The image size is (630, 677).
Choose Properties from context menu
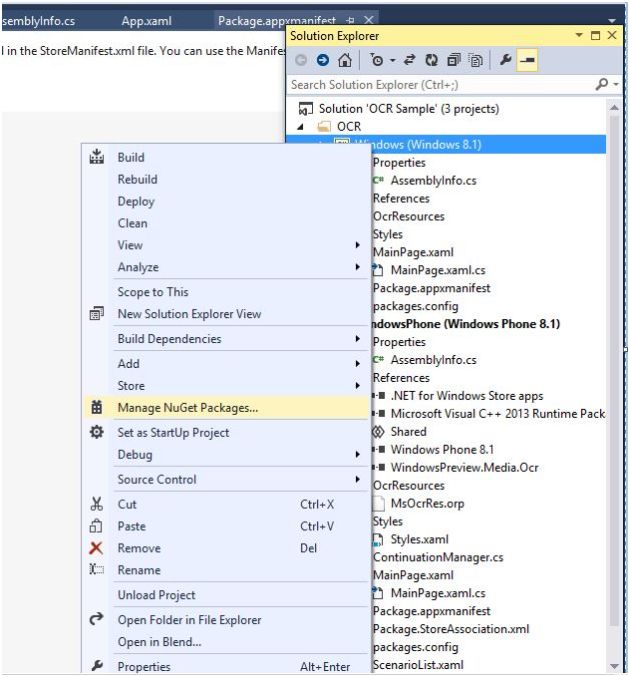pyautogui.click(x=226, y=667)
